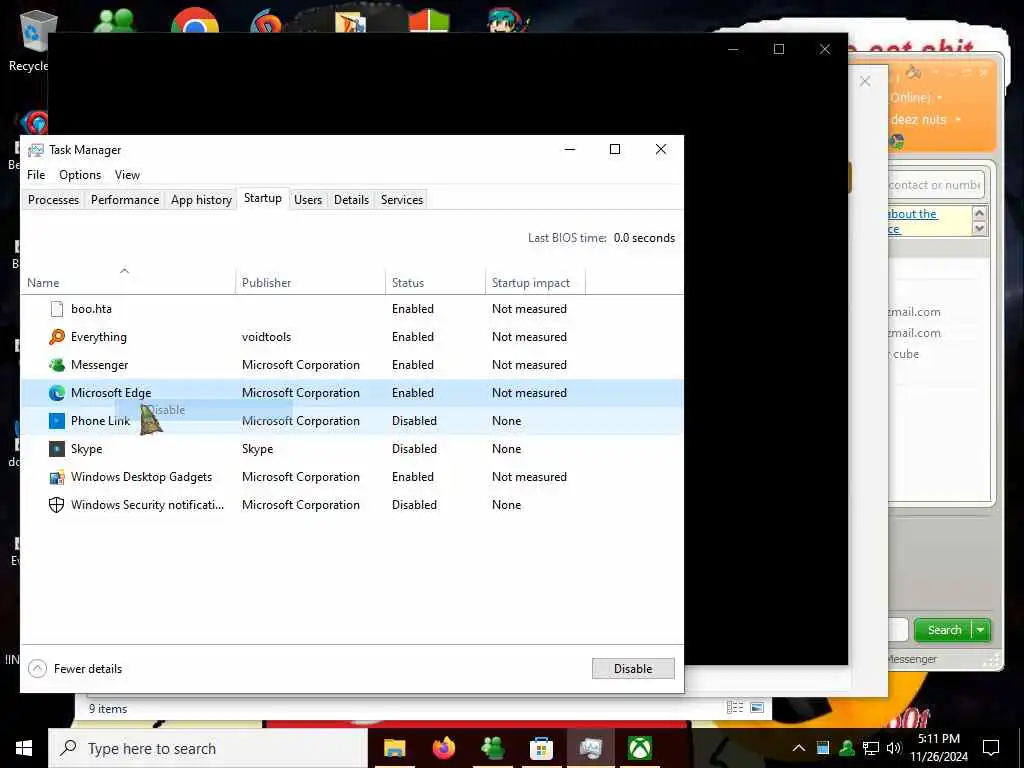Open the Chrome desktop shortcut
The height and width of the screenshot is (768, 1024).
[195, 20]
